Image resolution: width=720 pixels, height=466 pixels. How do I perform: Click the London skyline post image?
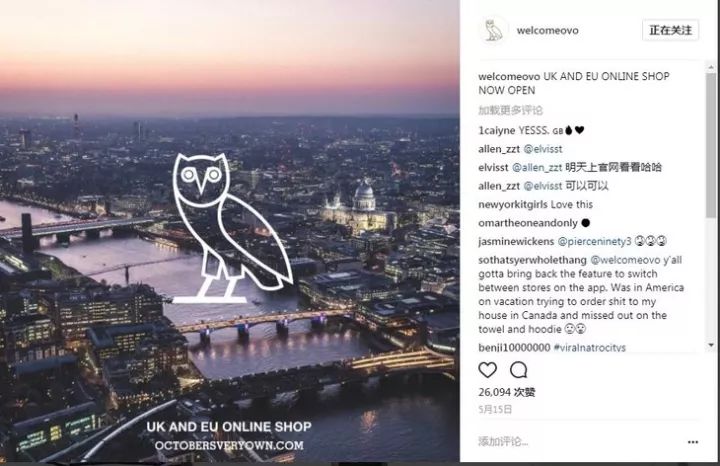click(x=230, y=233)
